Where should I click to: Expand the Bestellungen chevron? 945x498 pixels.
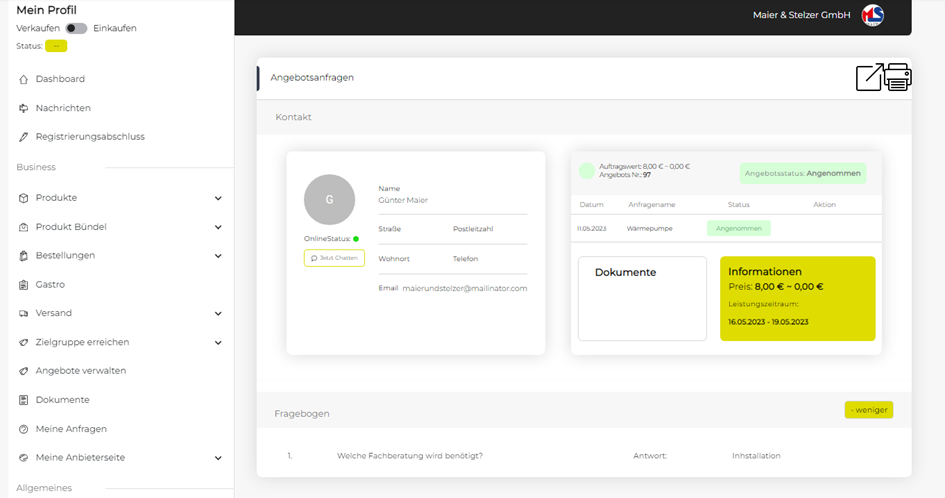[x=218, y=256]
